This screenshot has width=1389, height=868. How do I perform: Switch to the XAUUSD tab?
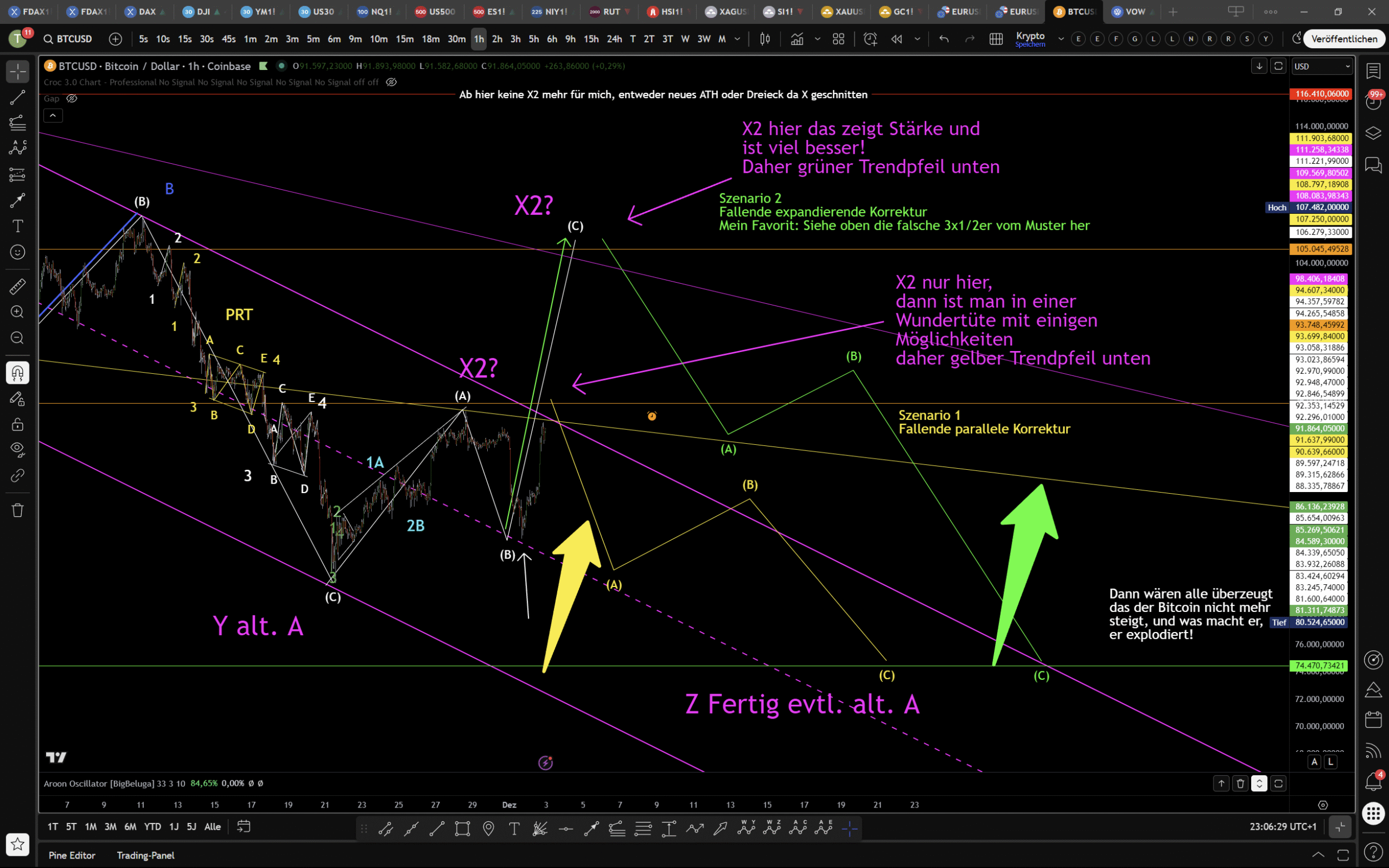842,12
